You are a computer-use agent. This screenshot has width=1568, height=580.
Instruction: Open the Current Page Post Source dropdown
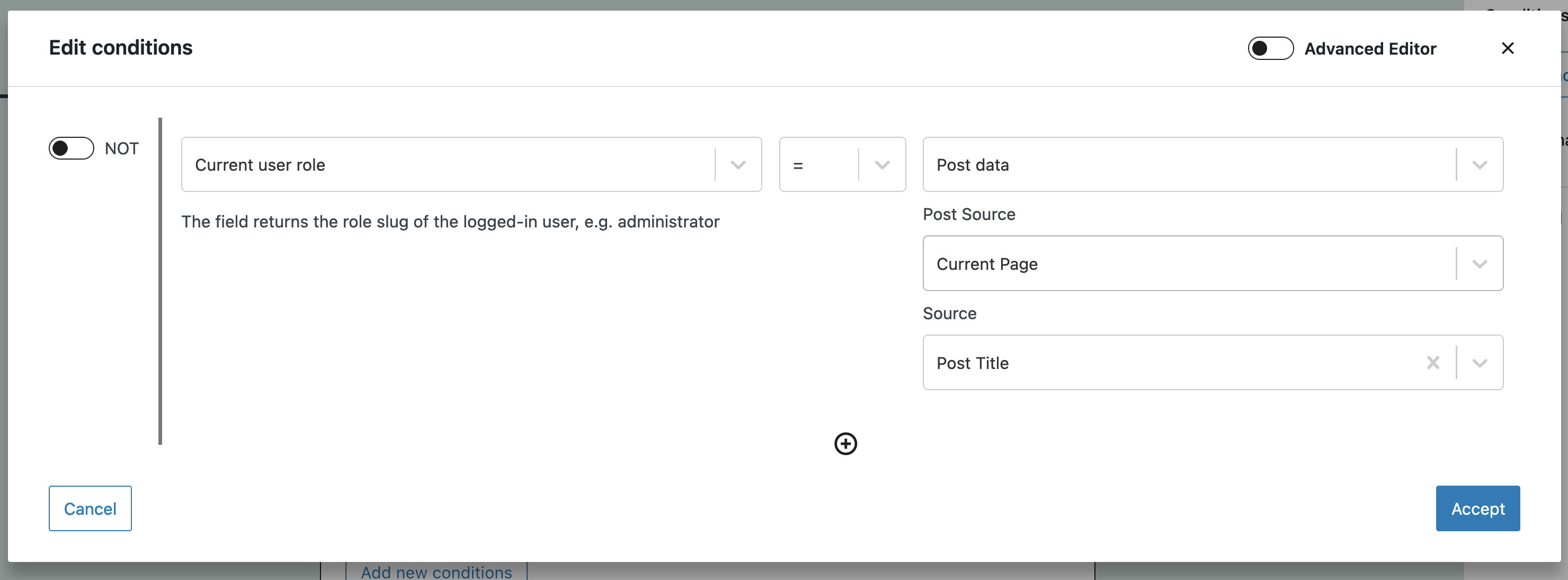coord(1213,263)
